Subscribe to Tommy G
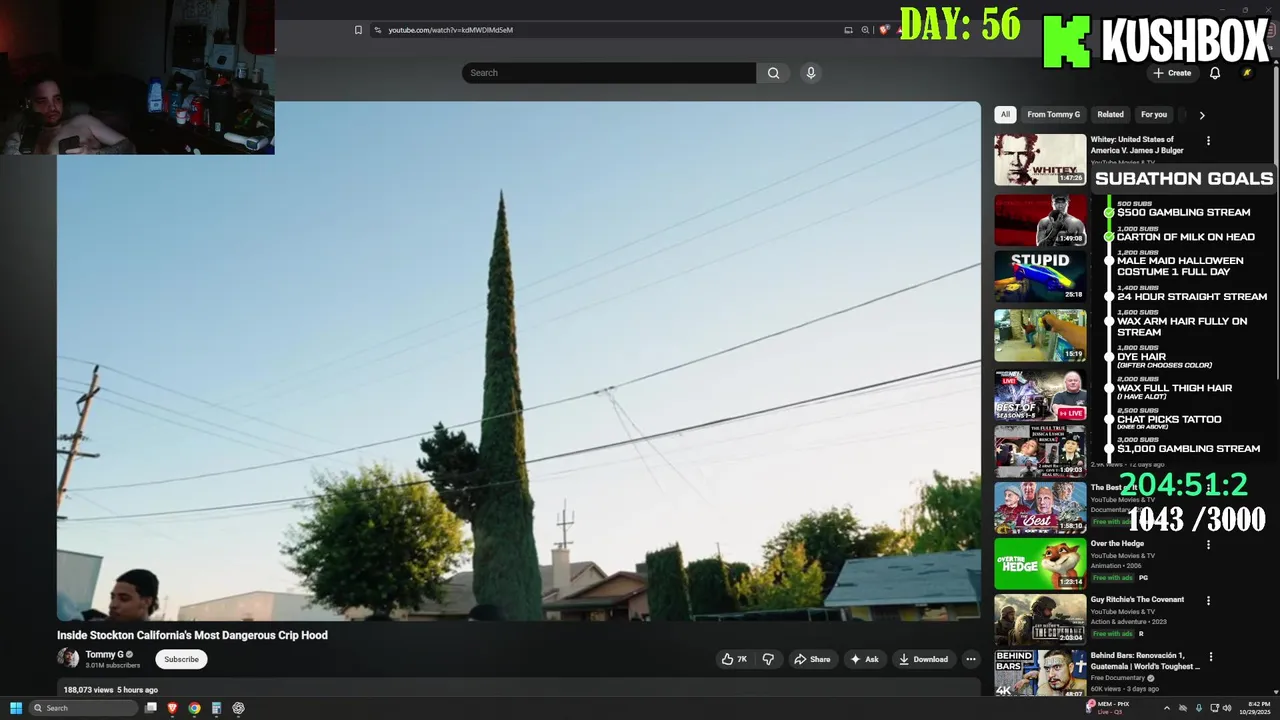The image size is (1280, 720). (x=181, y=659)
